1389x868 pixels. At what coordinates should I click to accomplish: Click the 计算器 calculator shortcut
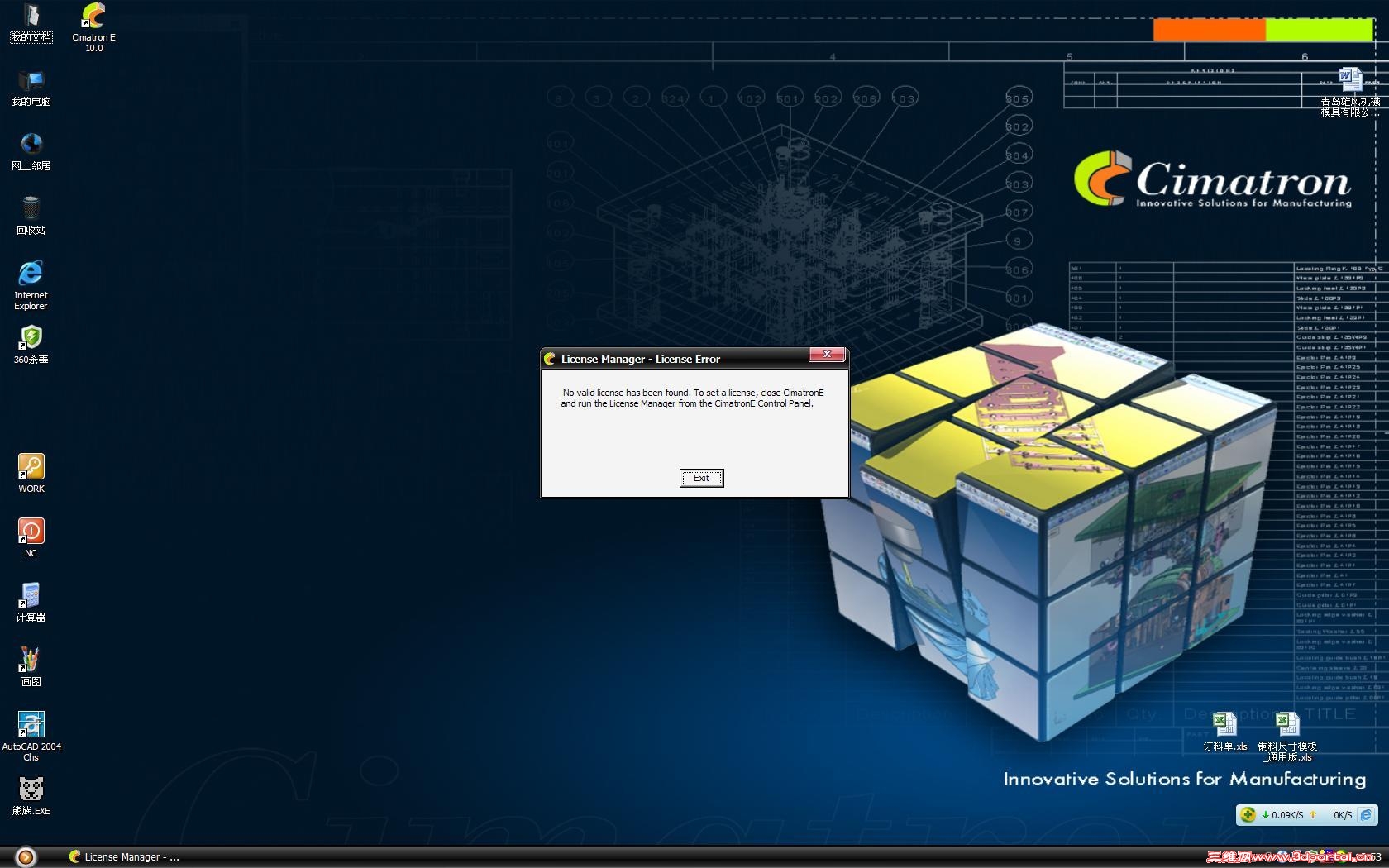[31, 603]
